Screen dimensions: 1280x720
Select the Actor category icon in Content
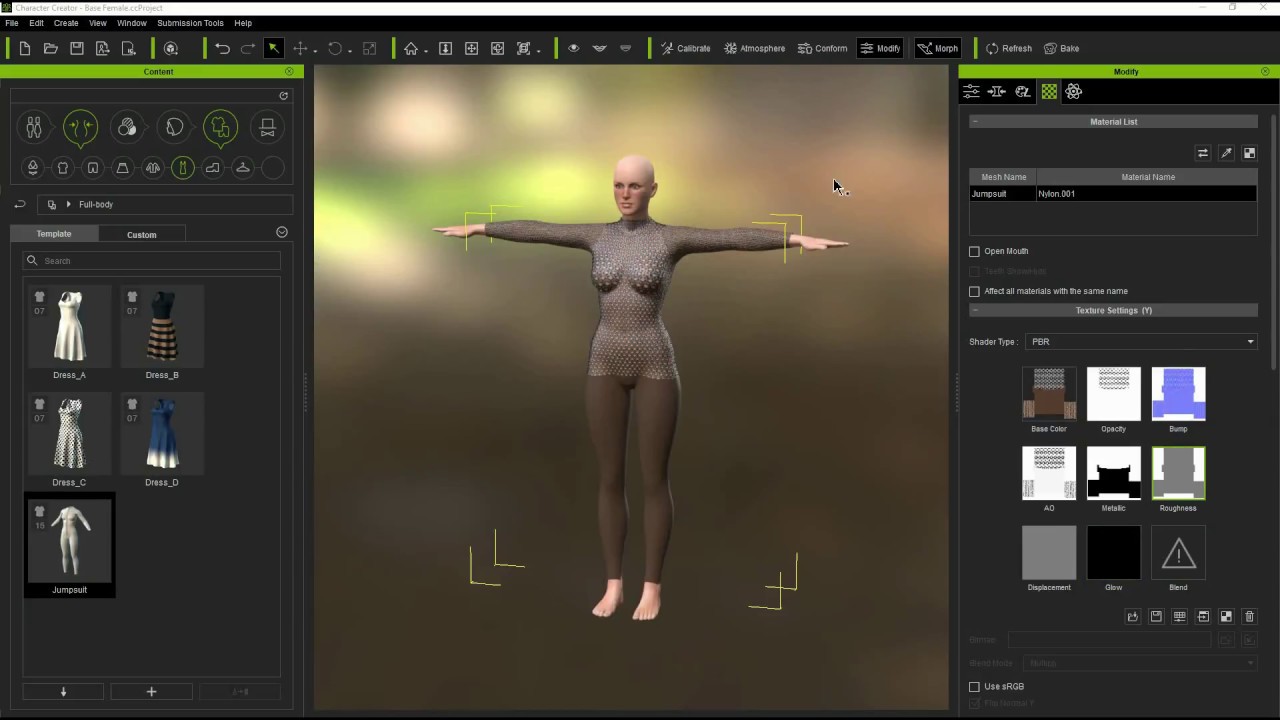34,127
